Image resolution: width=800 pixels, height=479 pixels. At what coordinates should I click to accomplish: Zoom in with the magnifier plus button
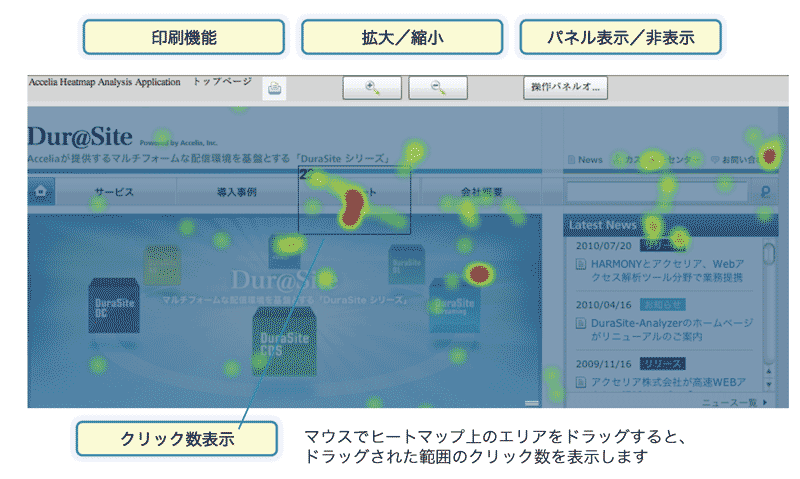372,88
